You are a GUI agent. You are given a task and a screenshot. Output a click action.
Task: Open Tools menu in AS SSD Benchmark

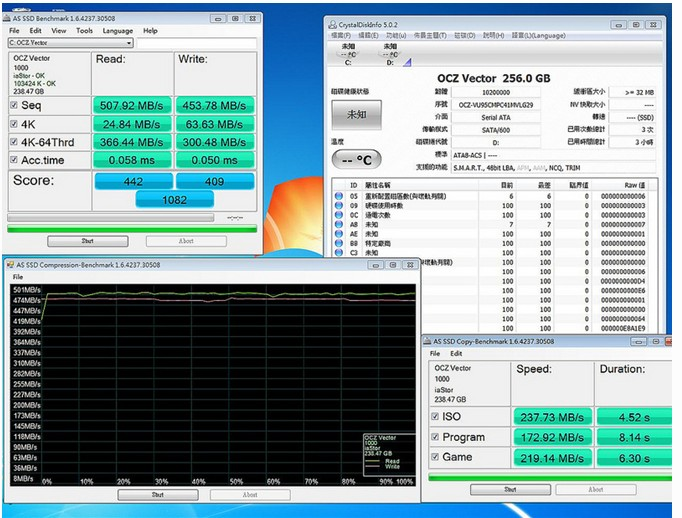click(x=84, y=30)
